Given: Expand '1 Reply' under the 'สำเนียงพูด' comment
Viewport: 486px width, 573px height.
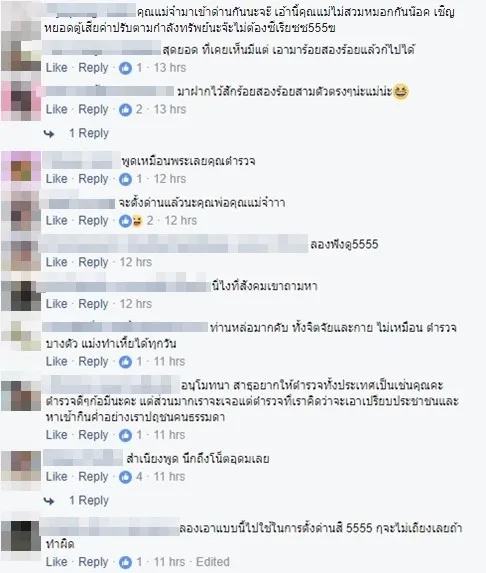Looking at the screenshot, I should click(89, 500).
